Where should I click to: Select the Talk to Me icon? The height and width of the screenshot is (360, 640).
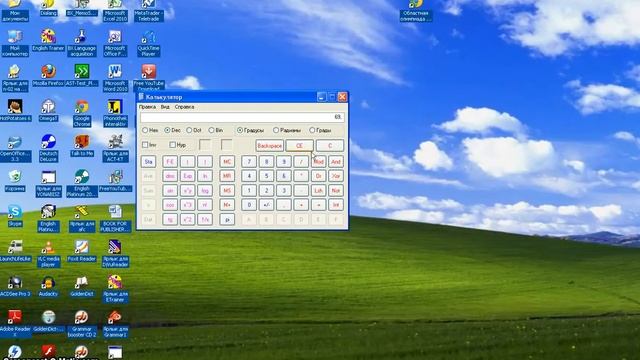[82, 145]
